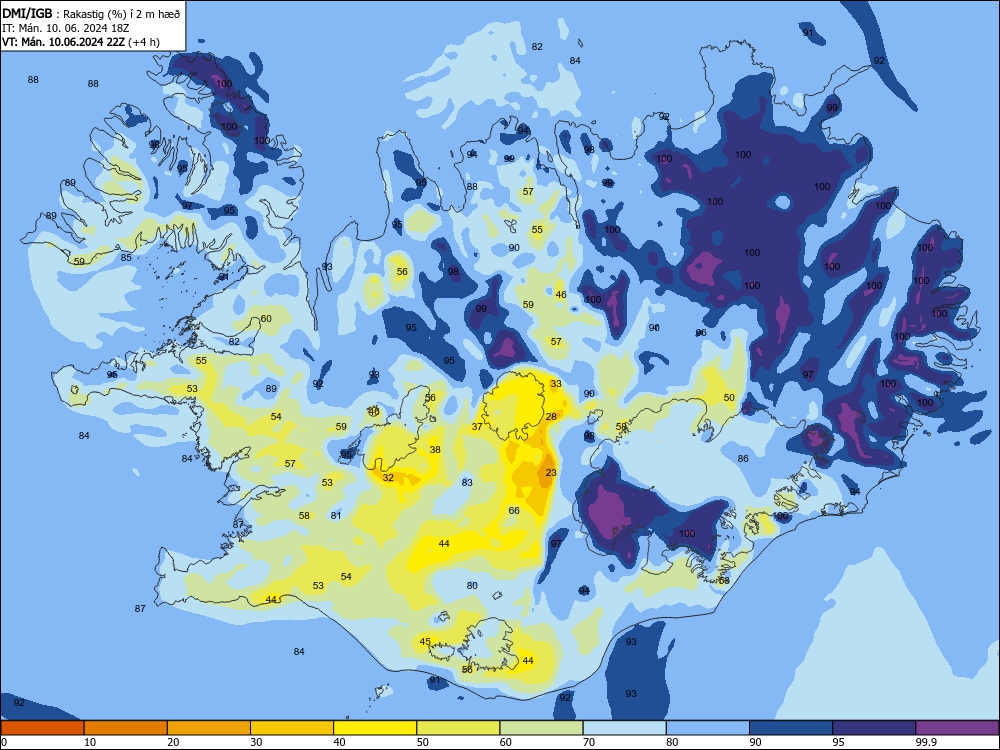Click the 'IT: Mán. 10. 06. 2024 18Z' line
This screenshot has width=1000, height=750.
(66, 28)
